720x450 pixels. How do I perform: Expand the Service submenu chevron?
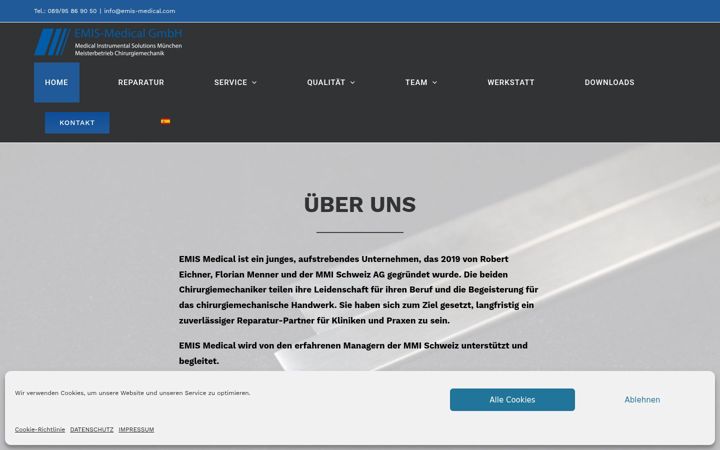(x=254, y=83)
